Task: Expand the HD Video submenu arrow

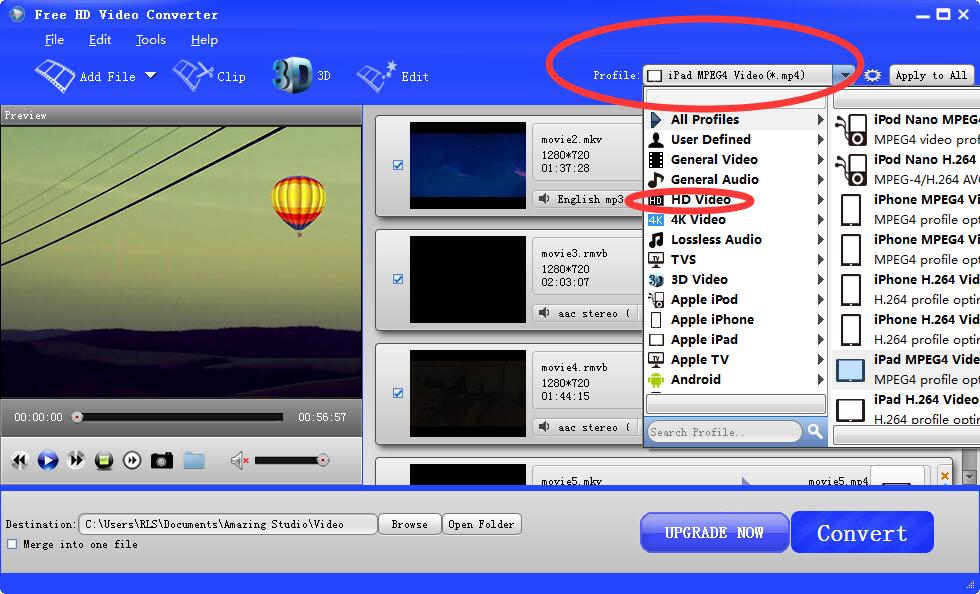Action: pyautogui.click(x=820, y=199)
